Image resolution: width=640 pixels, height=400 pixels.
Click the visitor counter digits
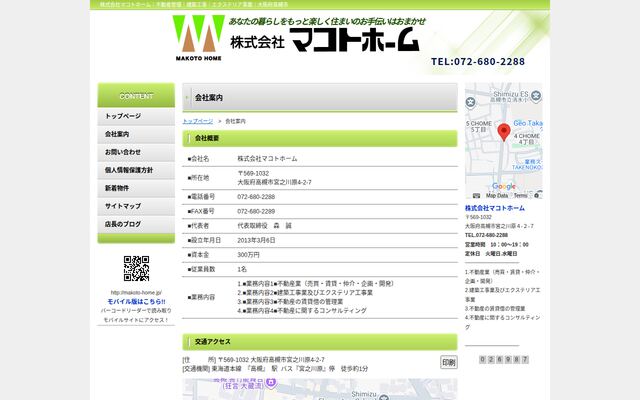504,360
